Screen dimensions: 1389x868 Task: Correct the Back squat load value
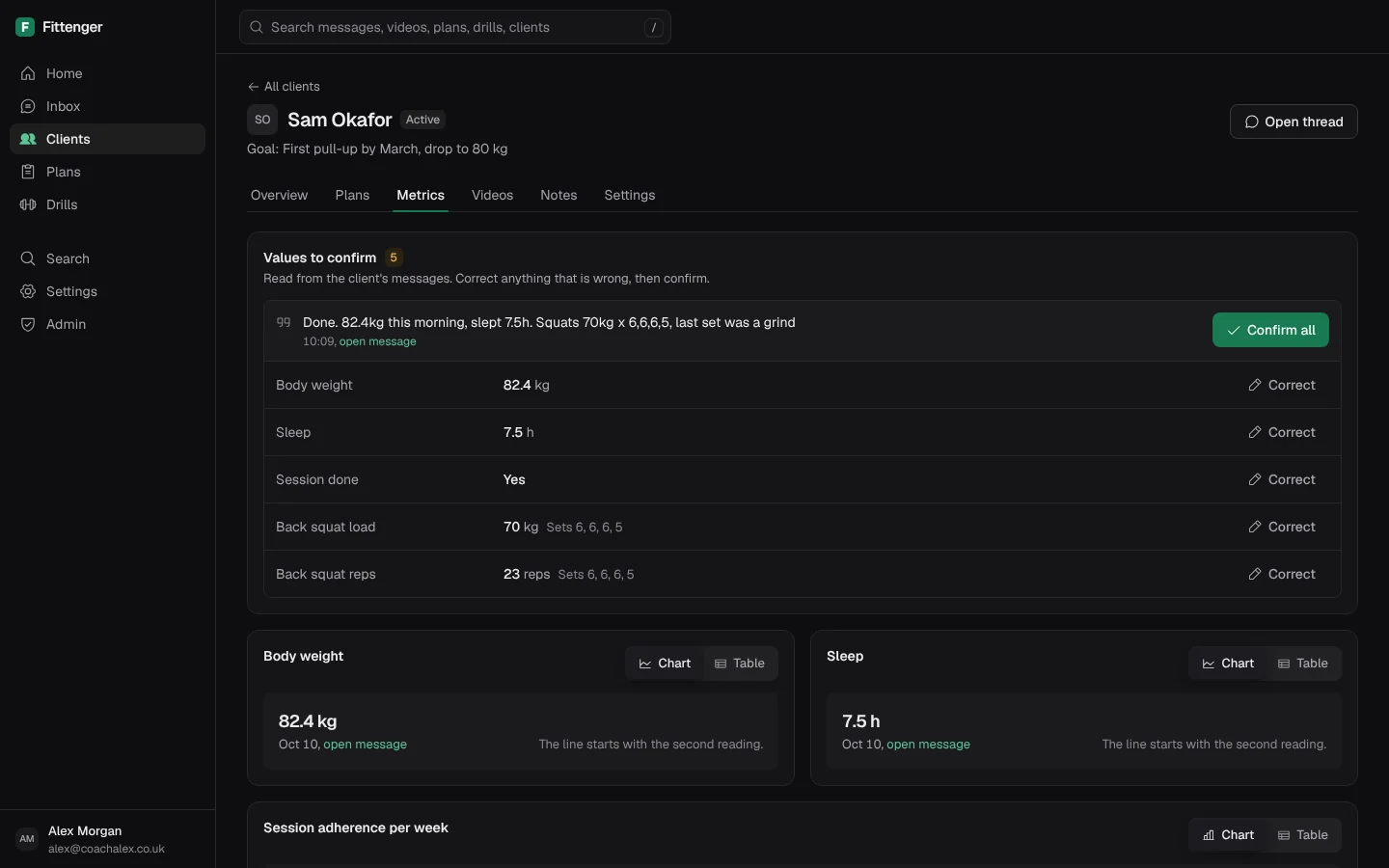point(1282,527)
